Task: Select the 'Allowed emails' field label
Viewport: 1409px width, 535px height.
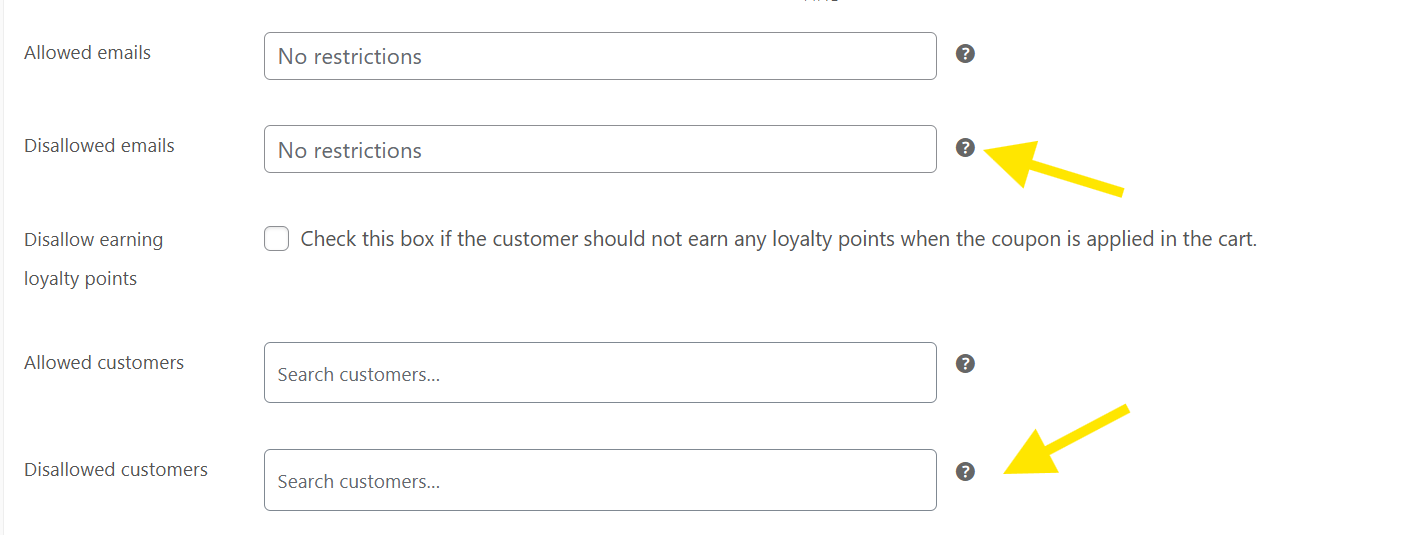Action: (87, 53)
